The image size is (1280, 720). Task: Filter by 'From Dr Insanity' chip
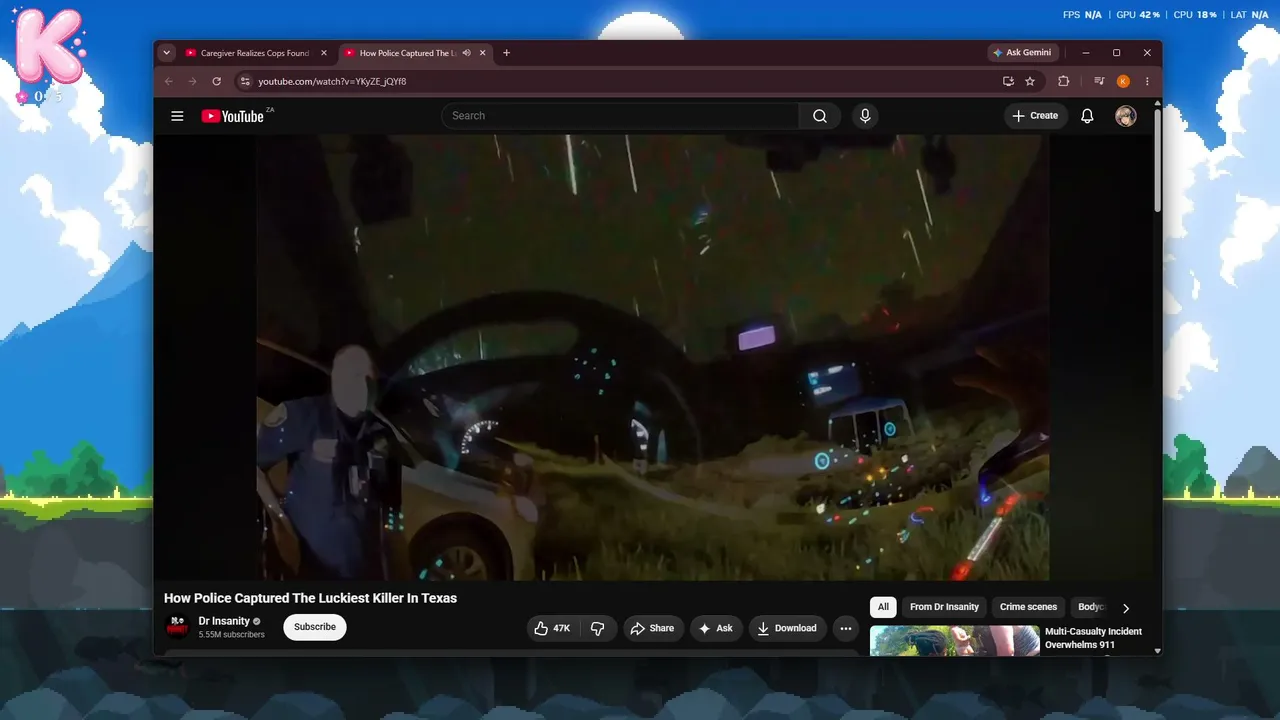(944, 607)
